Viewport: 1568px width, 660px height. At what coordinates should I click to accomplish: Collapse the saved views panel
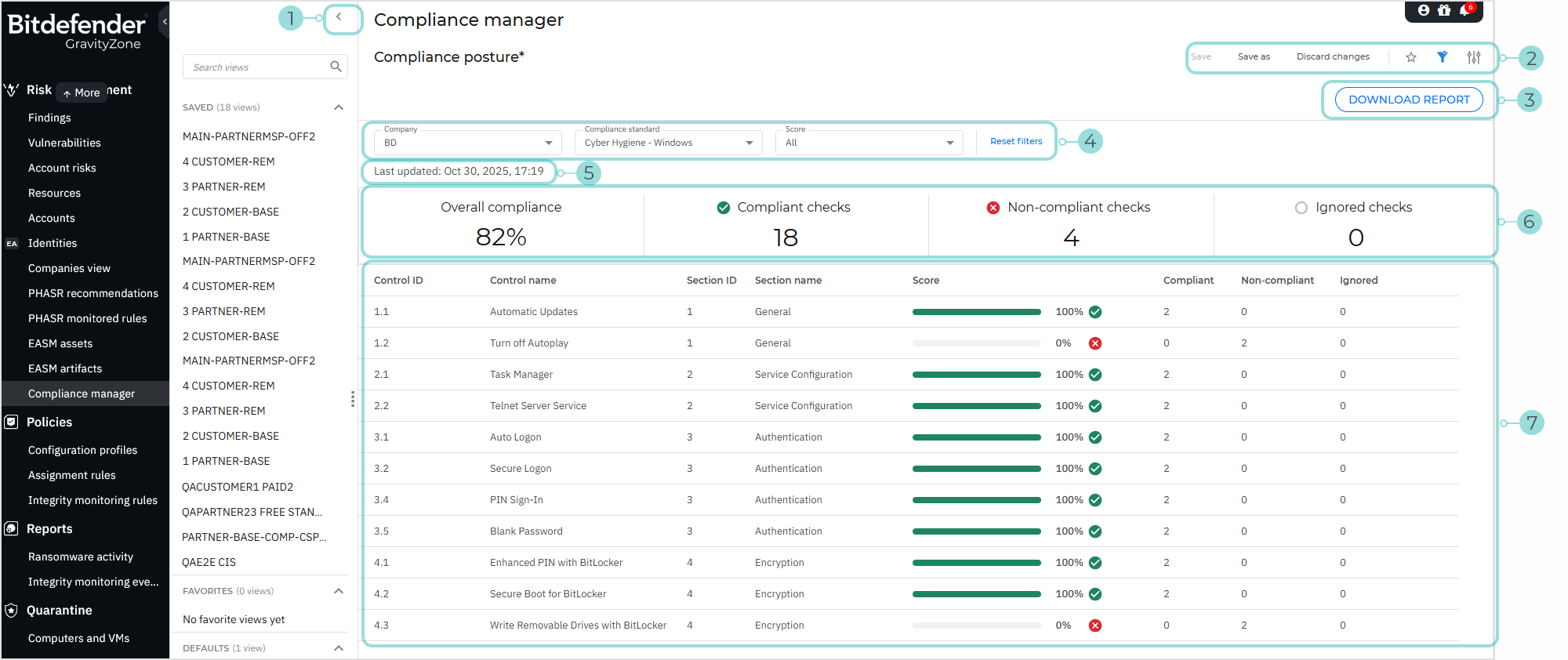[339, 17]
